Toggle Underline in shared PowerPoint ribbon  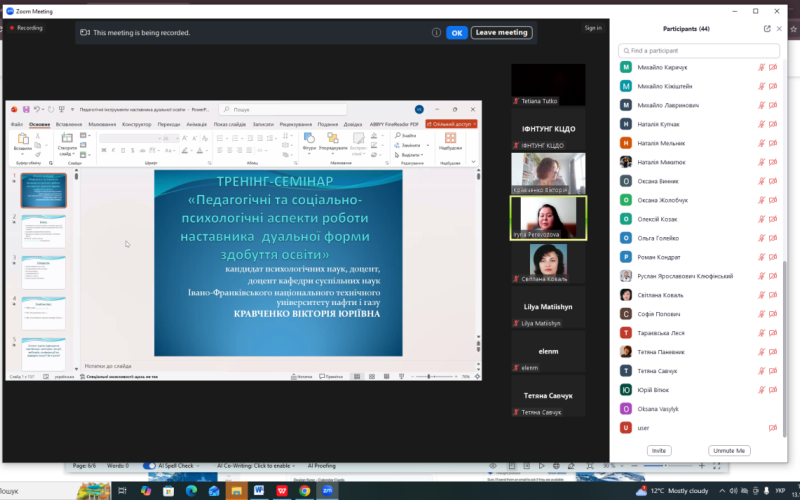click(x=122, y=151)
